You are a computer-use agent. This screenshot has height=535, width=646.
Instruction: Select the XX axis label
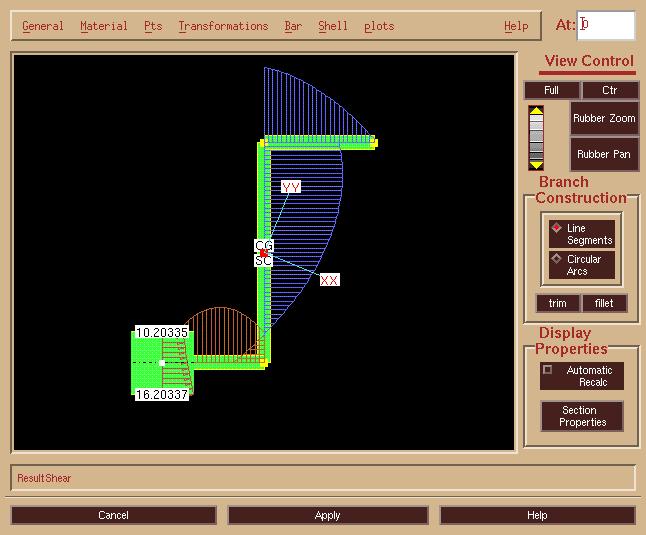329,280
